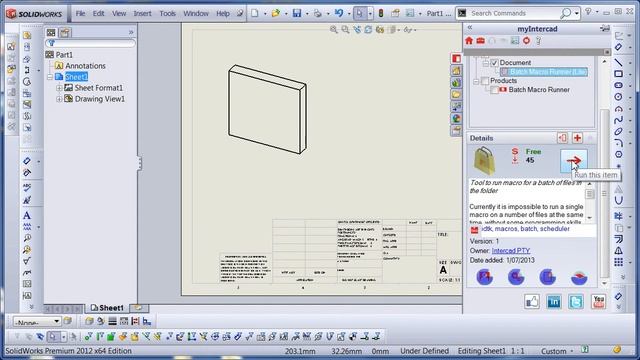This screenshot has width=640, height=360.
Task: Toggle the Document checkbox
Action: 494,63
